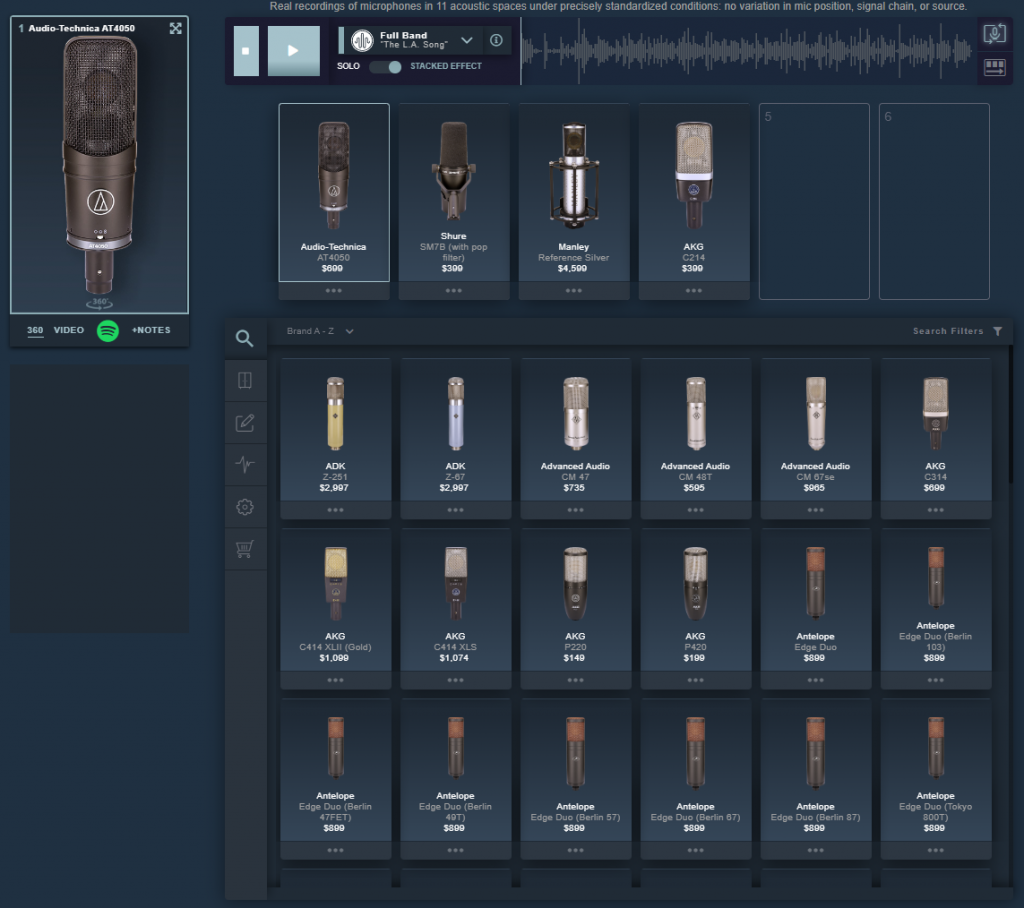The image size is (1024, 908).
Task: Click the info icon beside Full Band
Action: 496,41
